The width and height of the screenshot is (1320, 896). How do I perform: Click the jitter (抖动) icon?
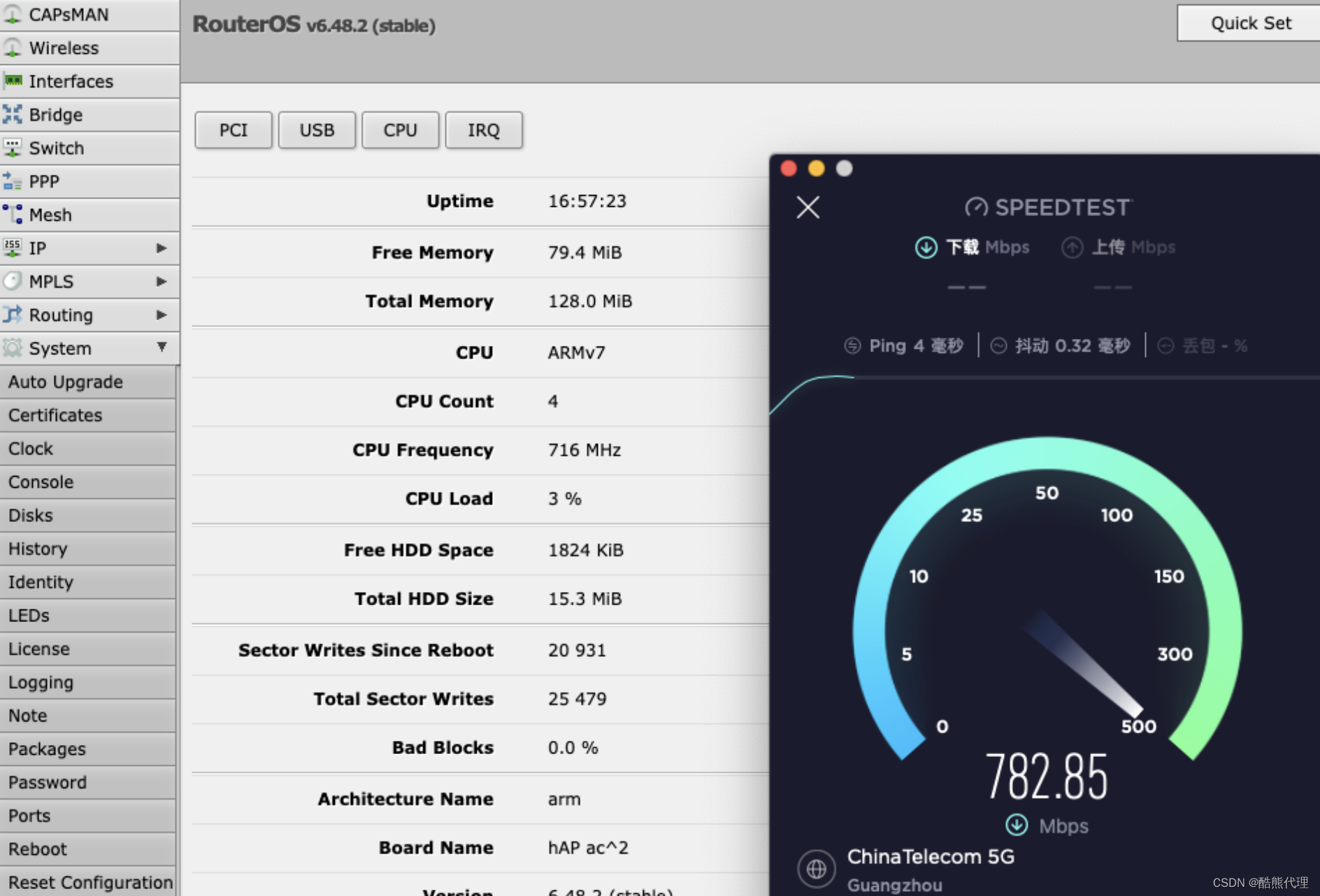[x=998, y=345]
